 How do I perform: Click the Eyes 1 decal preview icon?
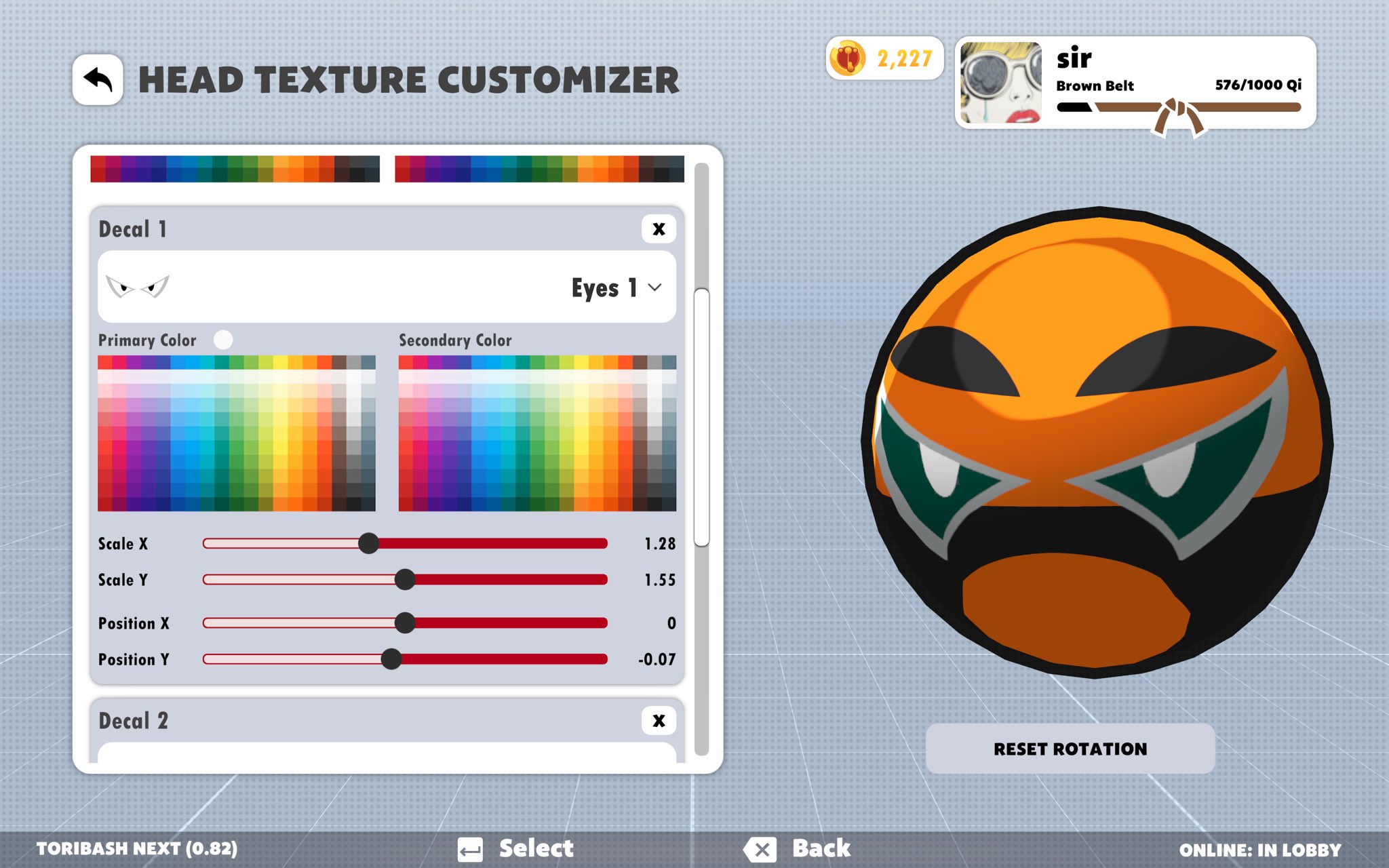tap(138, 287)
